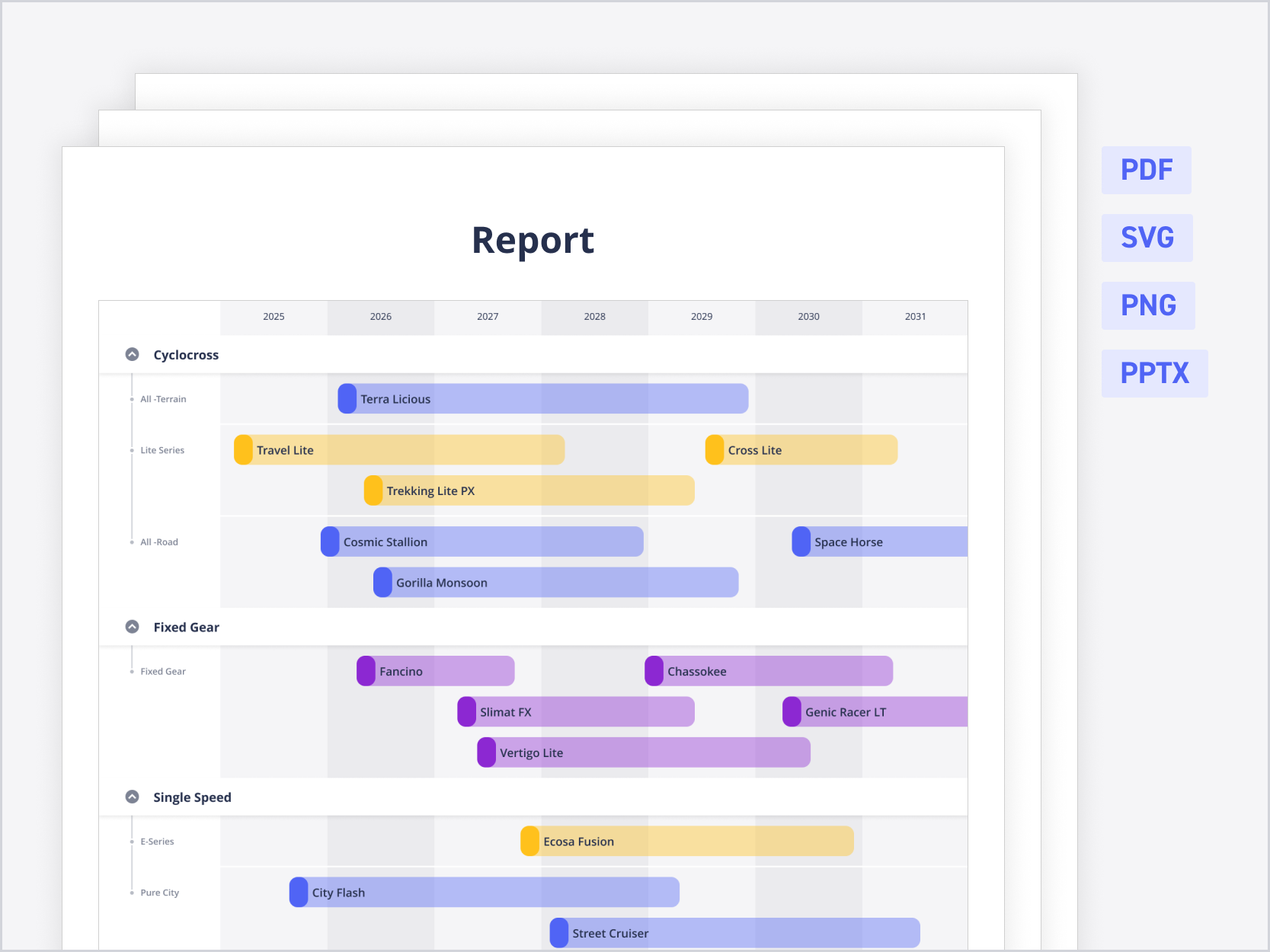1270x952 pixels.
Task: Select the Gorilla Monsoon timeline bar
Action: pyautogui.click(x=556, y=583)
